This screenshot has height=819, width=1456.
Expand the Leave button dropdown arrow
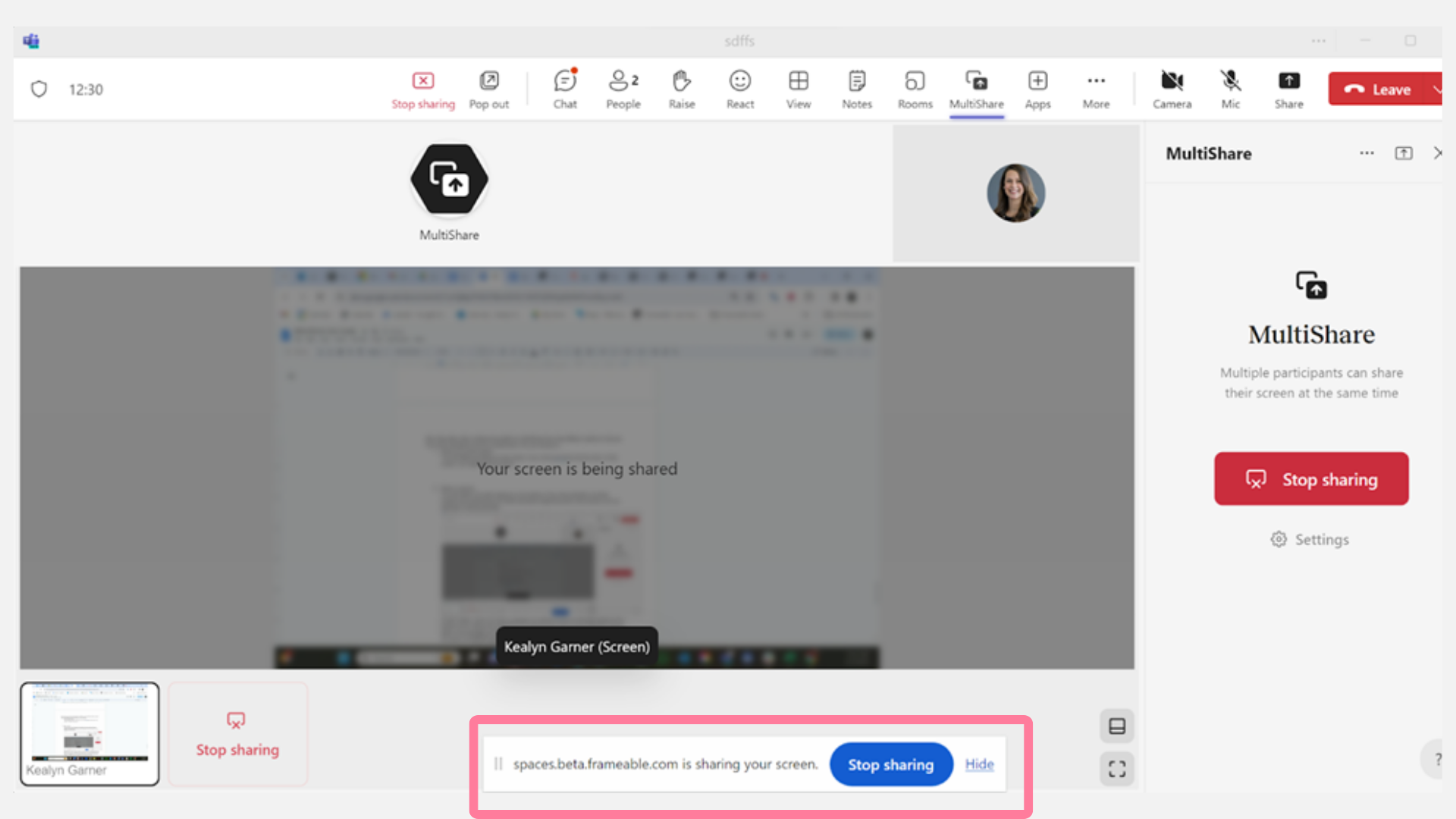point(1436,89)
